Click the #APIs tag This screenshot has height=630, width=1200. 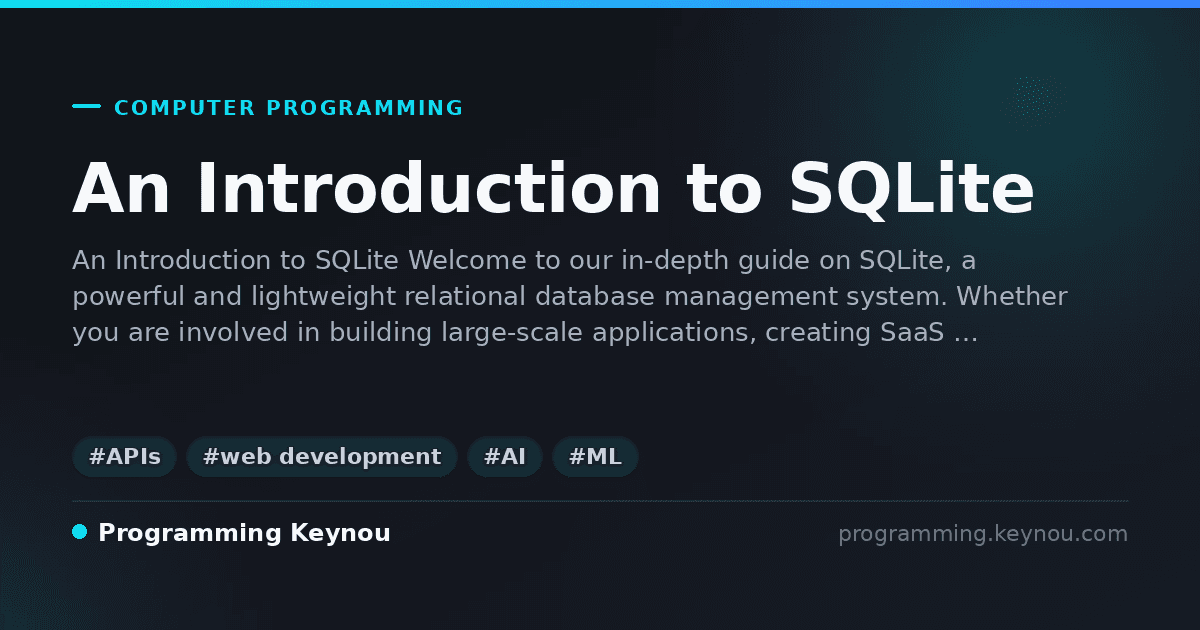pos(124,457)
